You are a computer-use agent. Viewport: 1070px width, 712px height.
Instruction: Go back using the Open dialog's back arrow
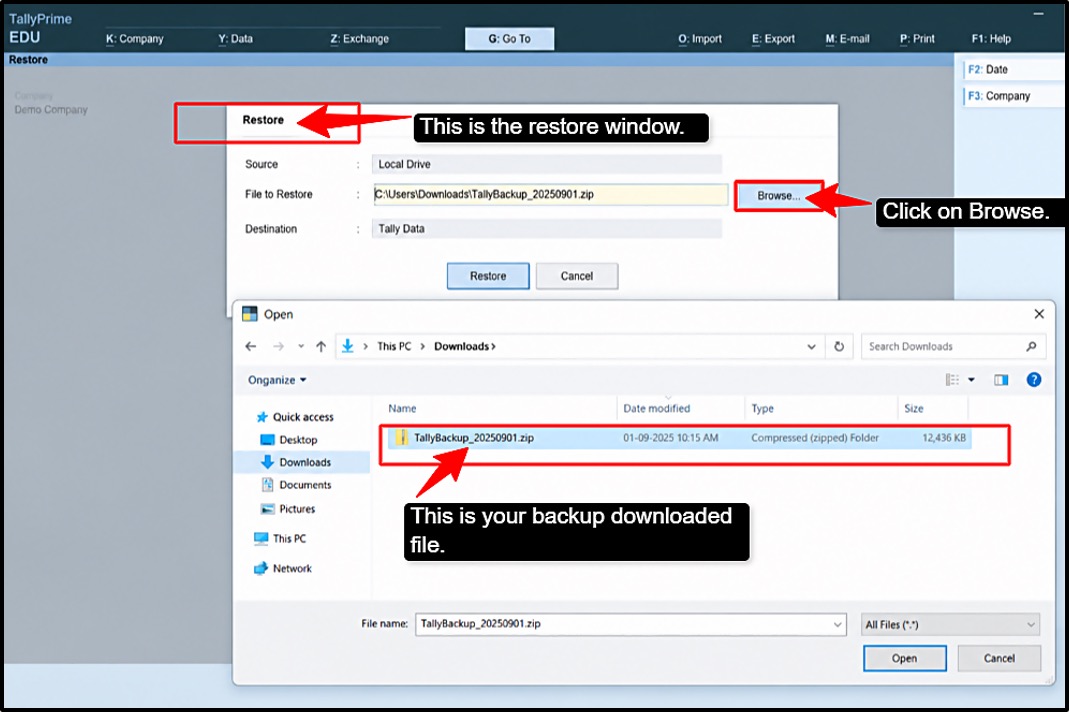click(250, 347)
